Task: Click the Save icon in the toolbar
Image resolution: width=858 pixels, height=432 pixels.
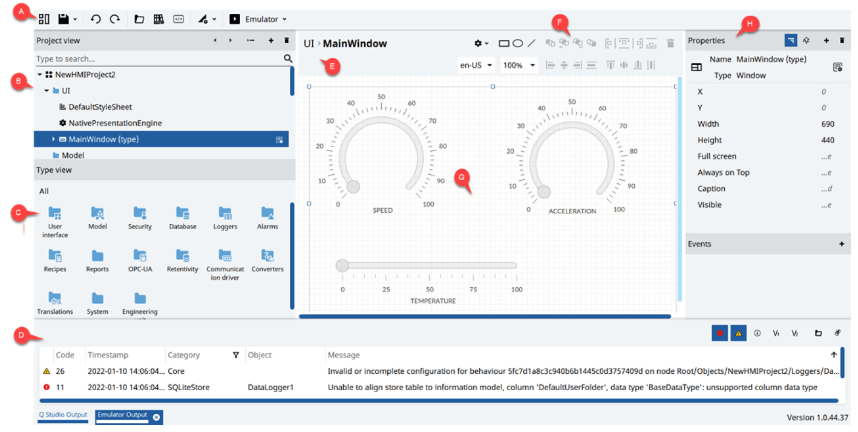Action: [64, 19]
